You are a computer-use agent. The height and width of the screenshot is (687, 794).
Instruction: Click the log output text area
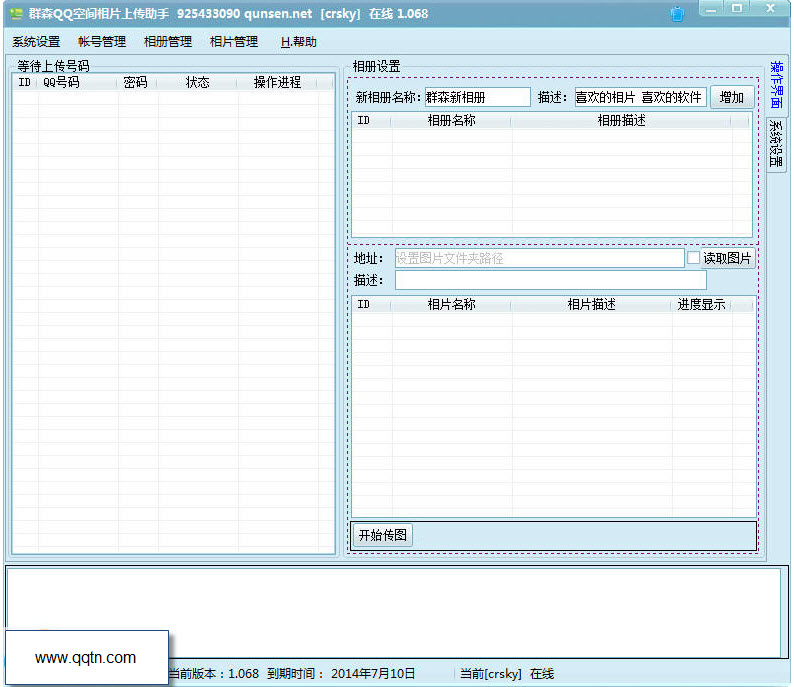click(x=393, y=612)
